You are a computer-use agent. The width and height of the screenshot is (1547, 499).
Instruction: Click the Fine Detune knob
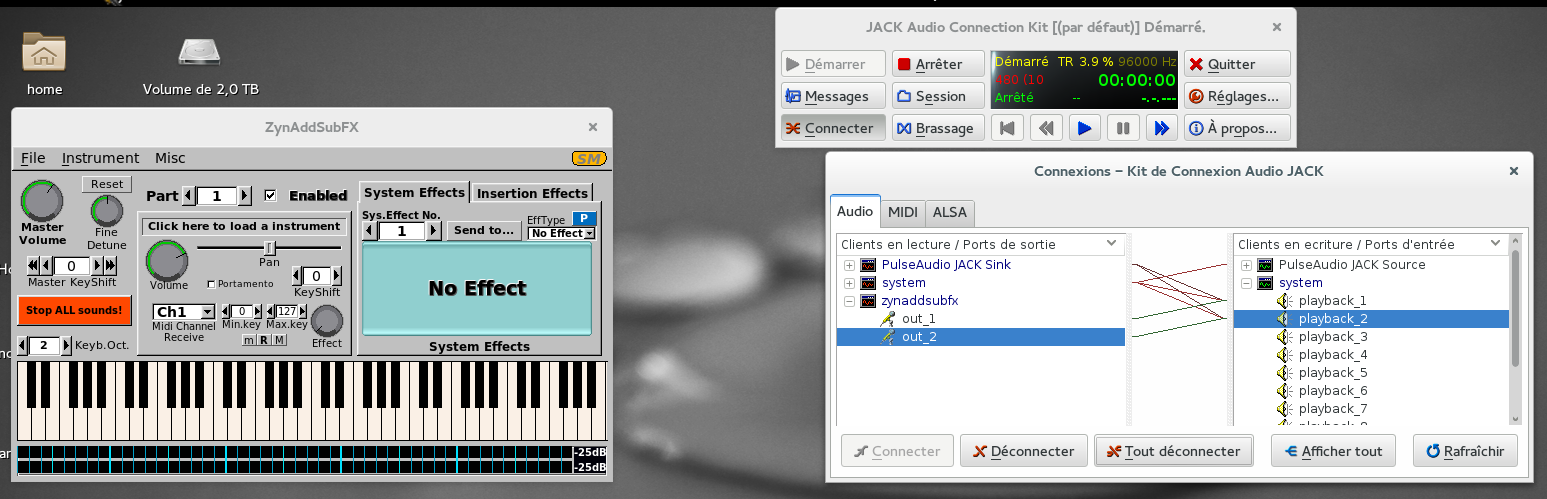pos(107,211)
